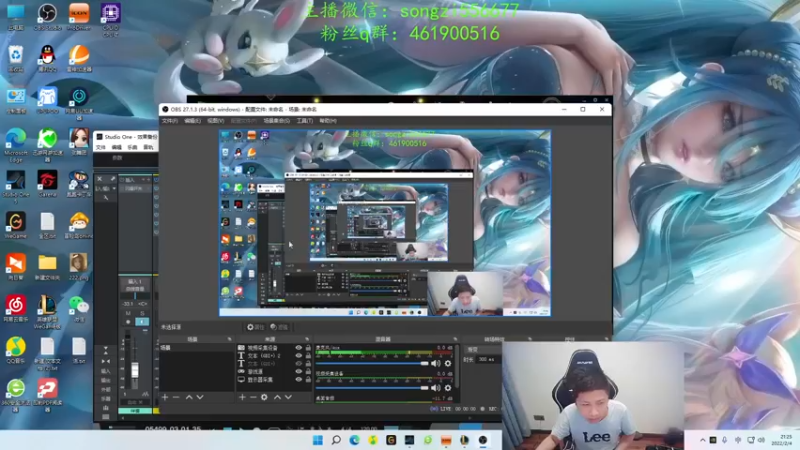Pop out the 来源 dock panel
Screen dimensions: 800x450
307,339
